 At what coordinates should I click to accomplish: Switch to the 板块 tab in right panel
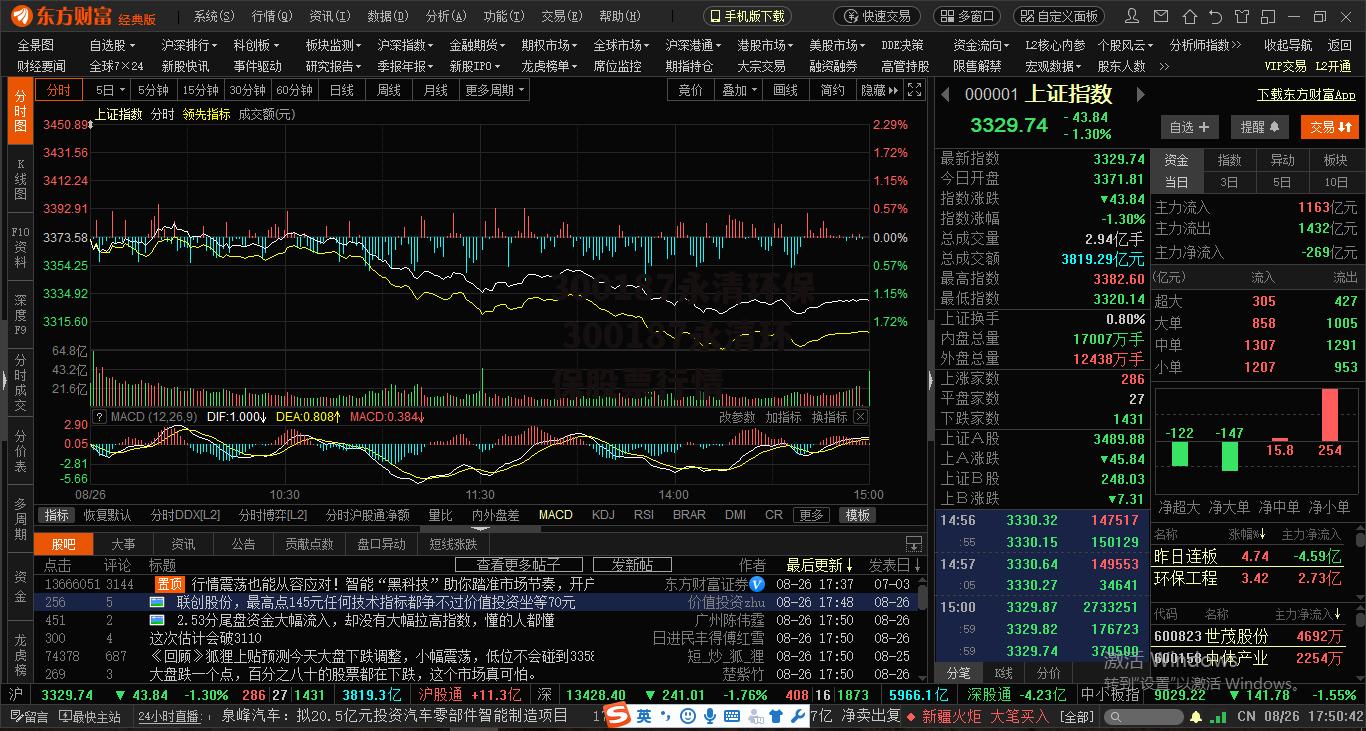[1335, 160]
